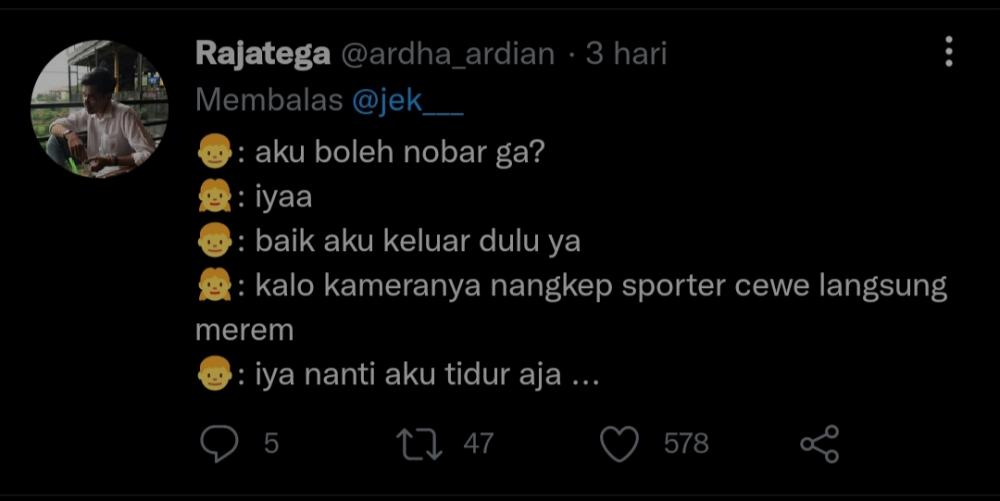1000x501 pixels.
Task: Click the 'Membalas' label
Action: [269, 101]
